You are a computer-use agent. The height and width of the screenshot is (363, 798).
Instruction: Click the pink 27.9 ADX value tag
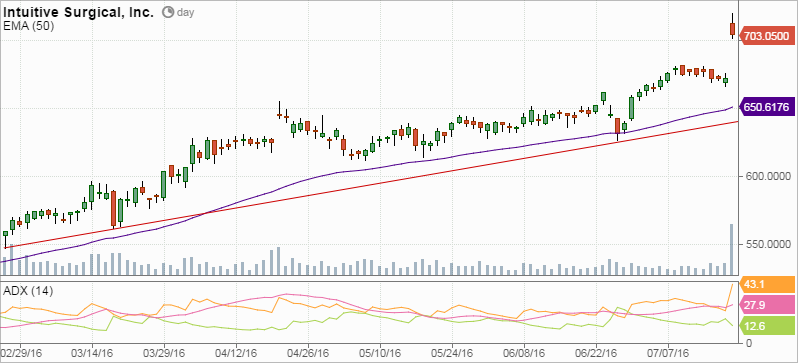pos(766,305)
